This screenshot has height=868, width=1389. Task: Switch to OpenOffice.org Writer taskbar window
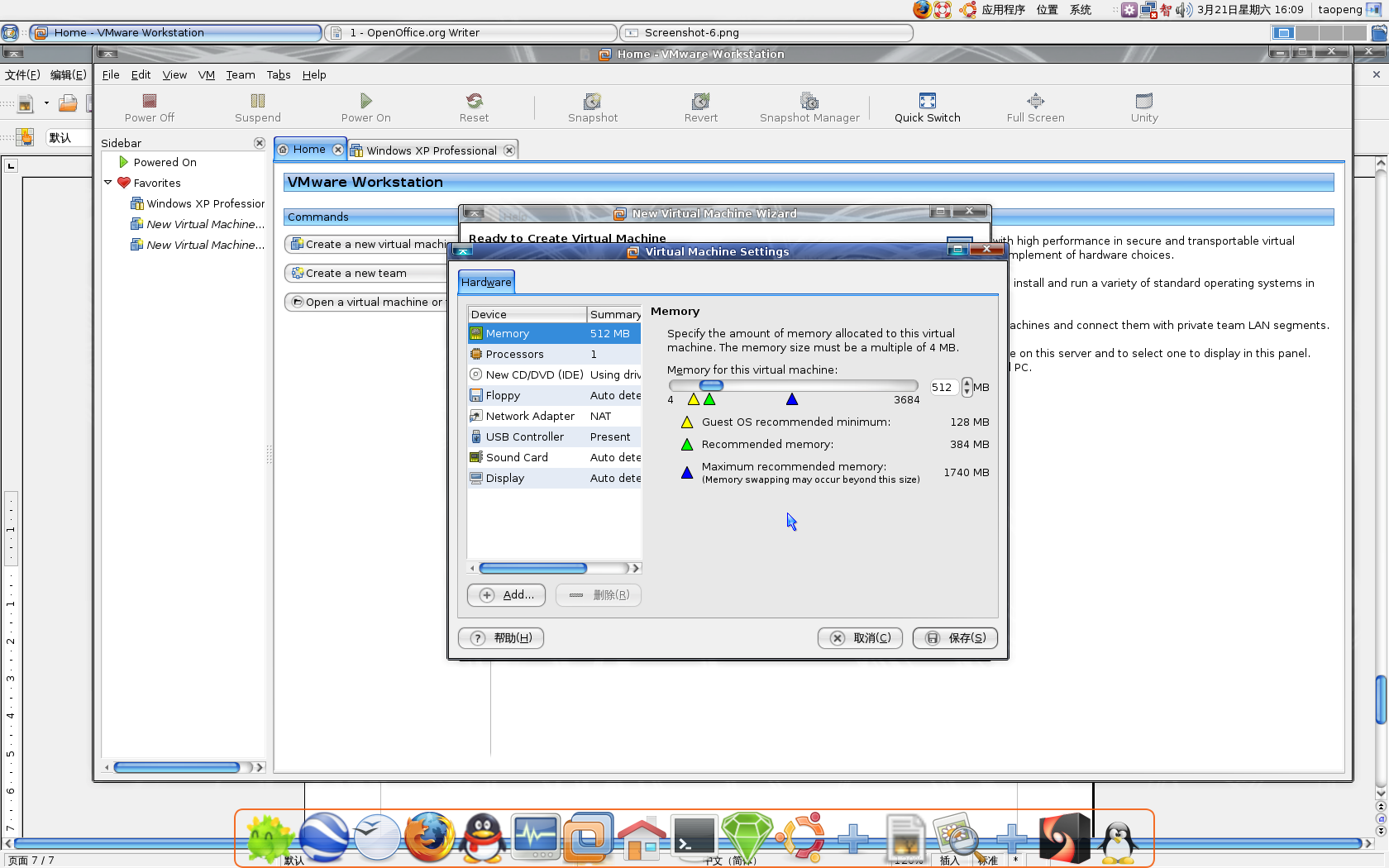tap(471, 32)
